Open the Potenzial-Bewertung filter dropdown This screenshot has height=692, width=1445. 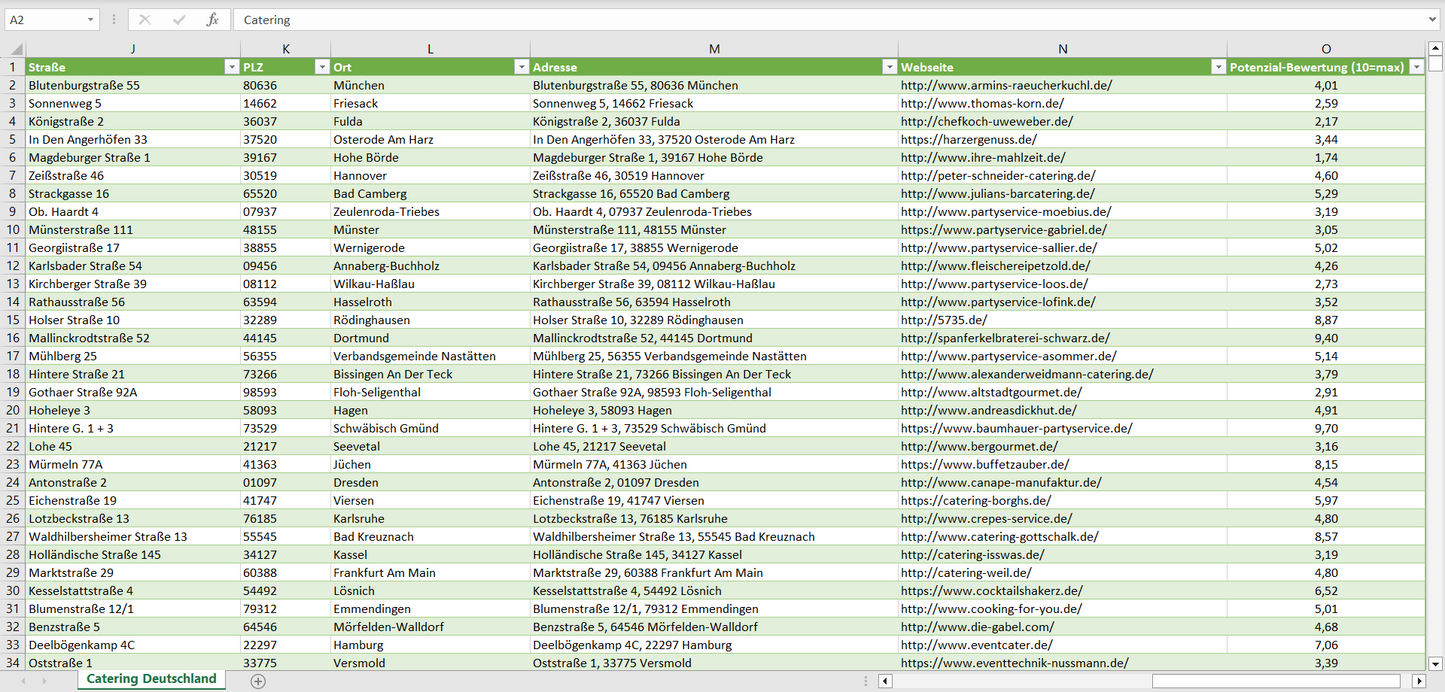[x=1416, y=67]
